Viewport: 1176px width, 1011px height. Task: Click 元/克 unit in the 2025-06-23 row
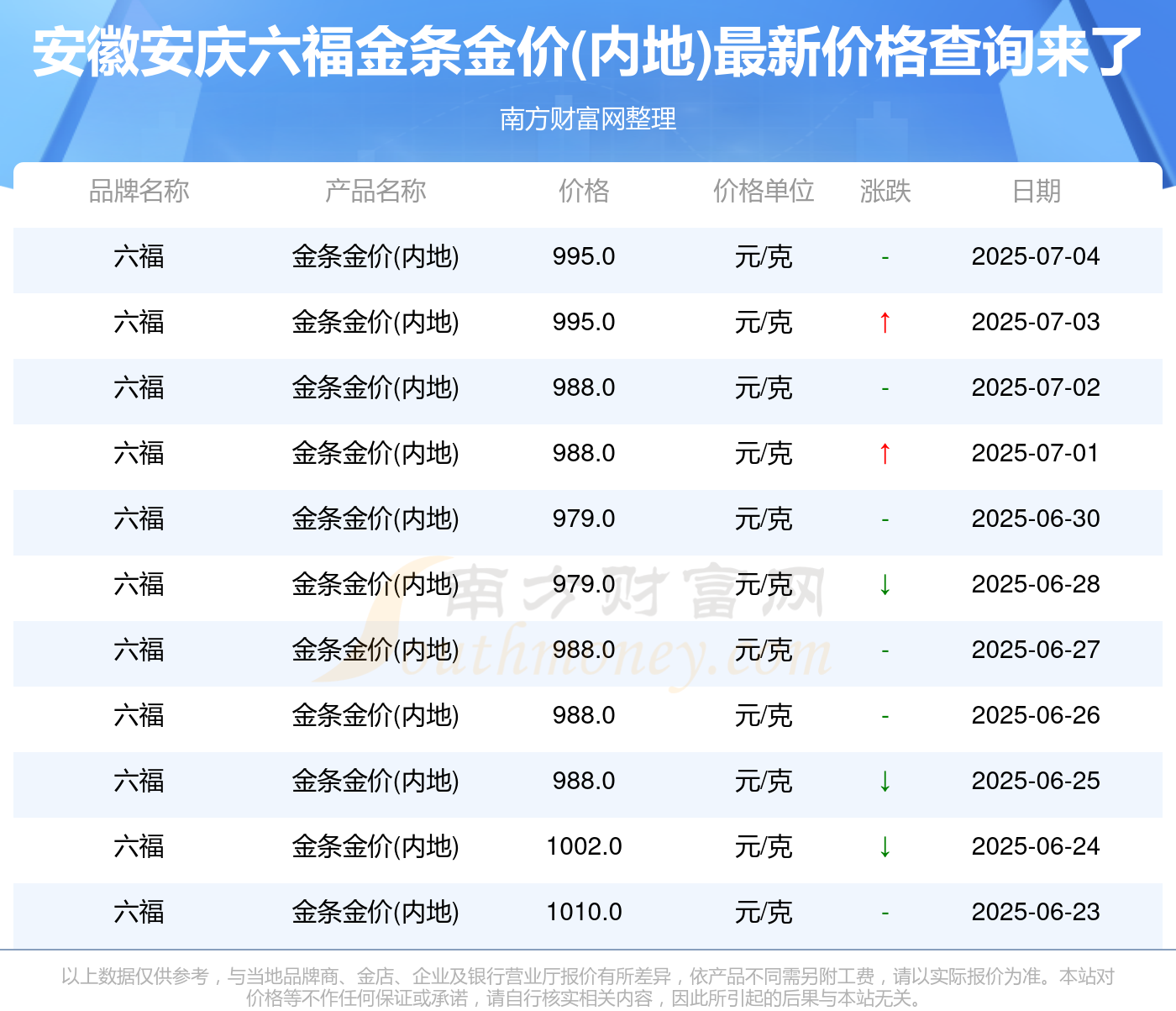pos(764,912)
